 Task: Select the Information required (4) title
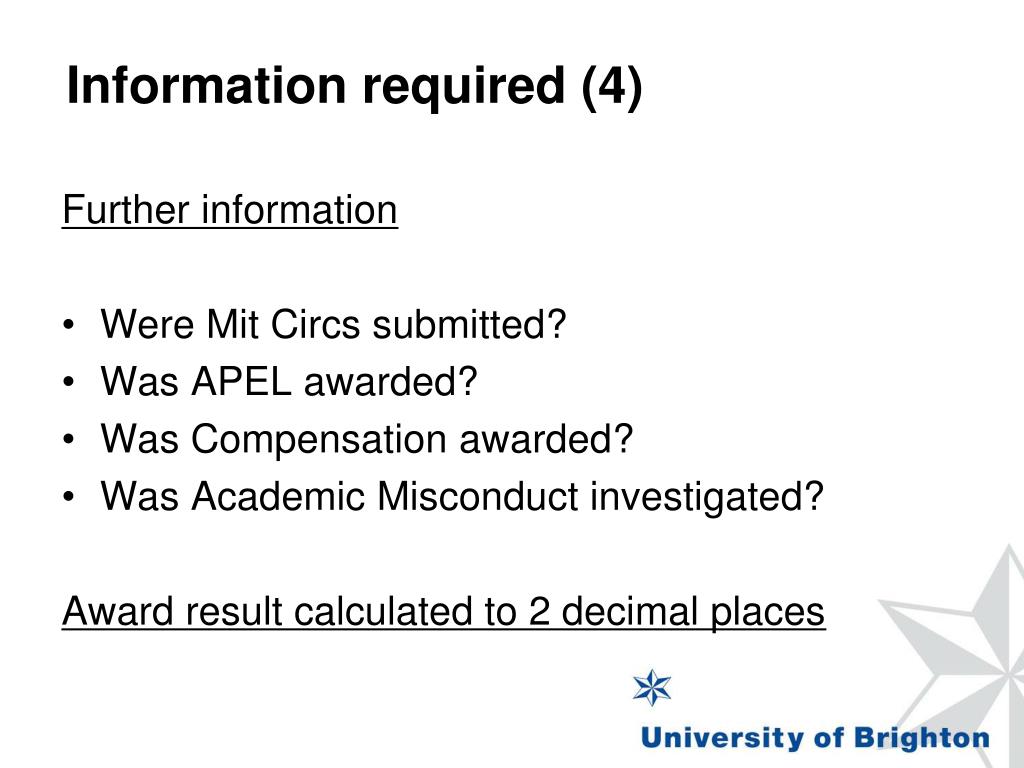click(x=355, y=86)
